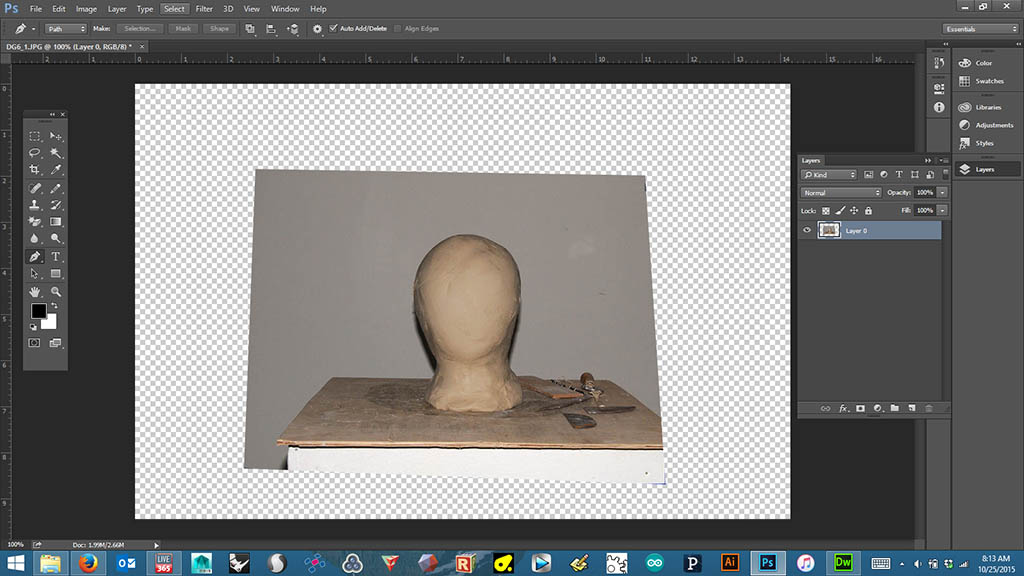Choose the Hand tool
Screen dimensions: 1024x576
pyautogui.click(x=35, y=291)
